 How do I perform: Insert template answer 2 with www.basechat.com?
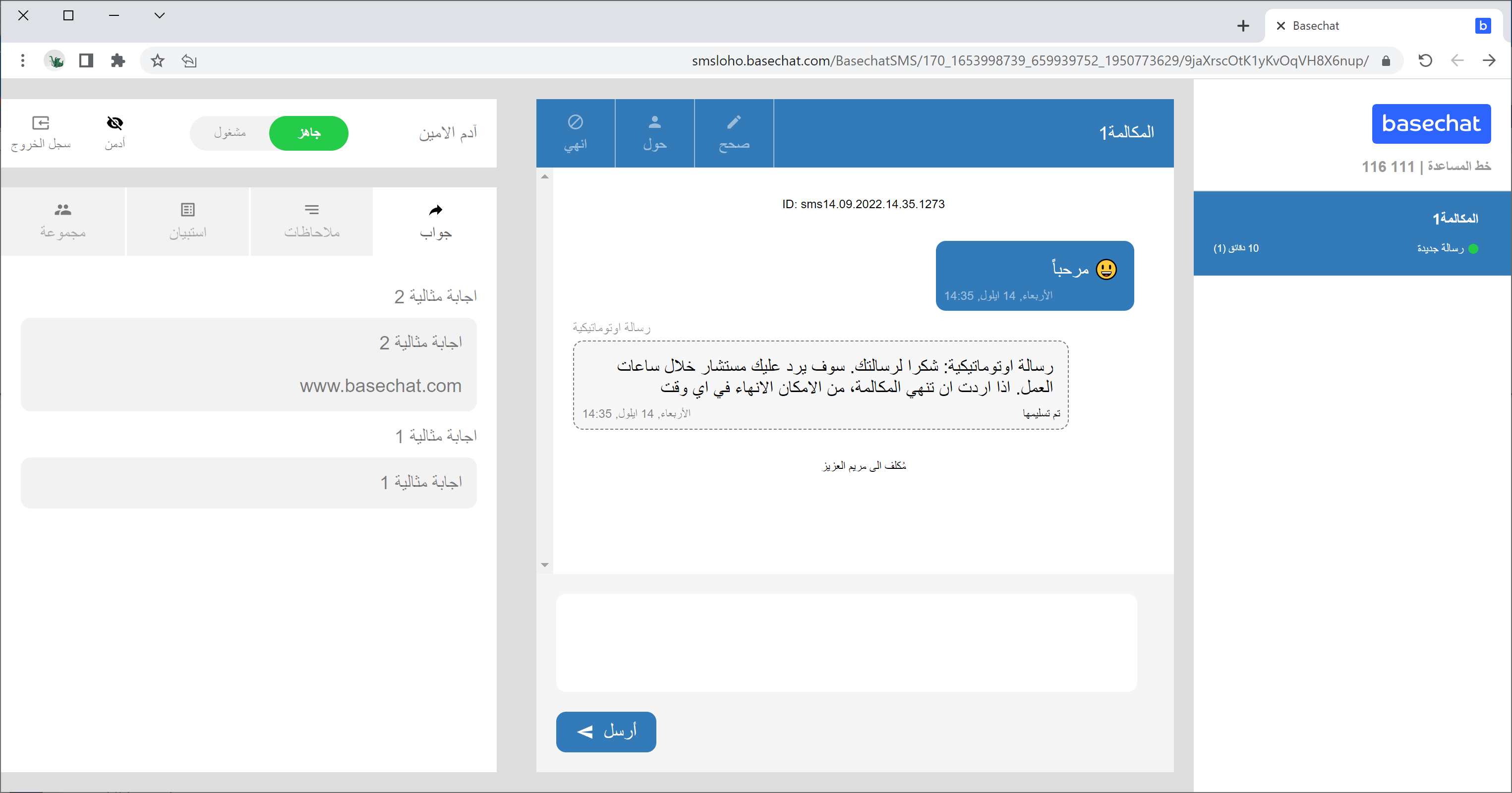pyautogui.click(x=249, y=364)
